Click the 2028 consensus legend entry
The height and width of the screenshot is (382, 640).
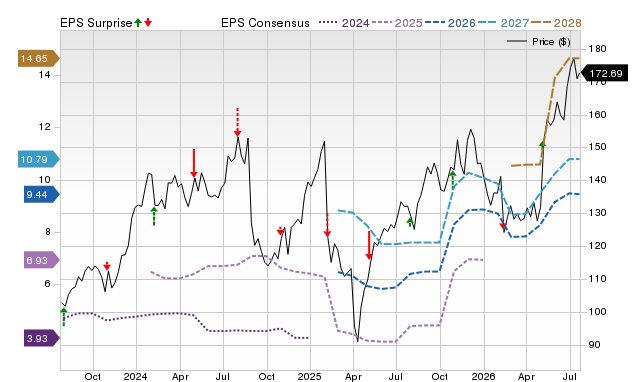coord(556,23)
